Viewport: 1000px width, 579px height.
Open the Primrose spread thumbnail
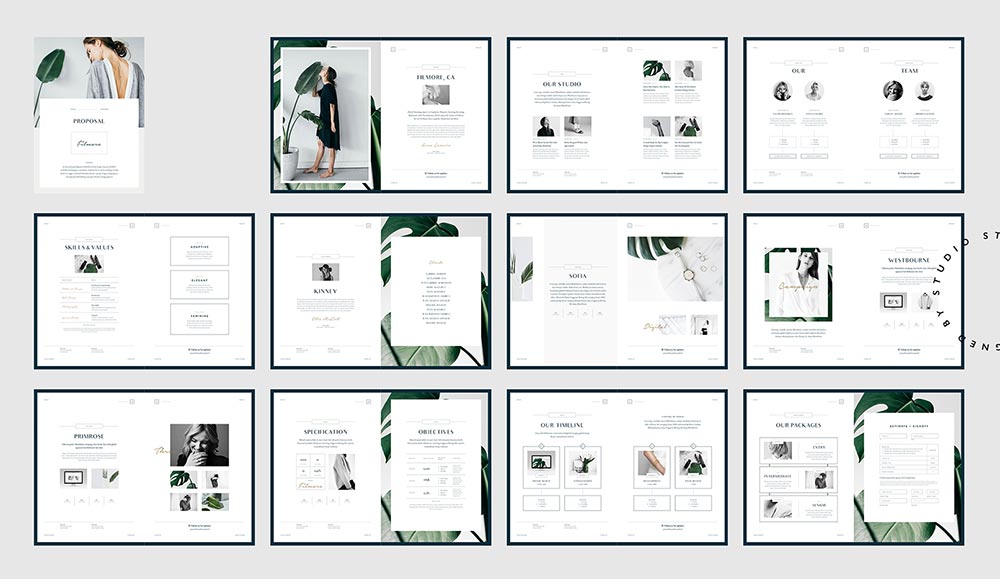(144, 467)
